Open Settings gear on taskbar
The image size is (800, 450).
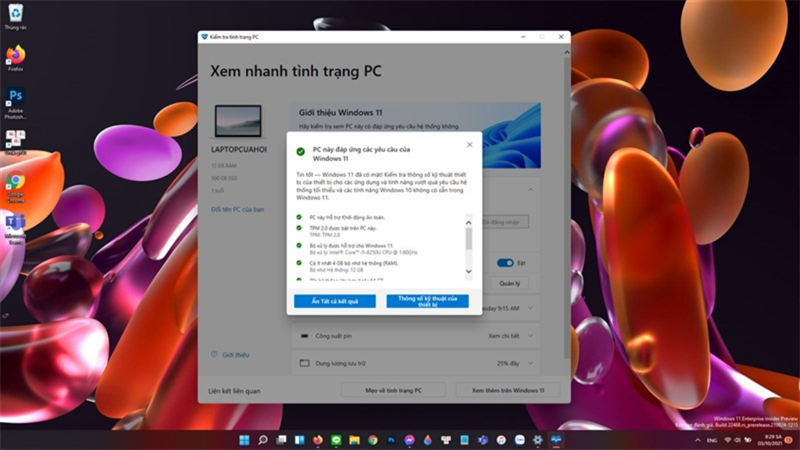(x=538, y=440)
